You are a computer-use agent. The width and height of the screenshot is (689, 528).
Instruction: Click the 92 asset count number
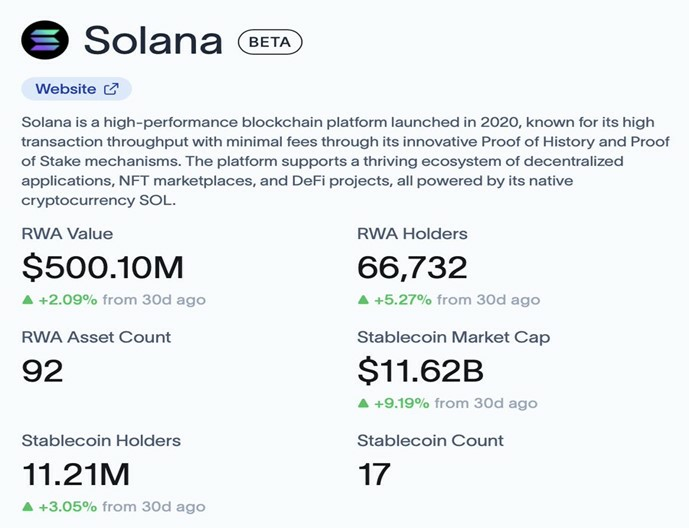[x=42, y=371]
